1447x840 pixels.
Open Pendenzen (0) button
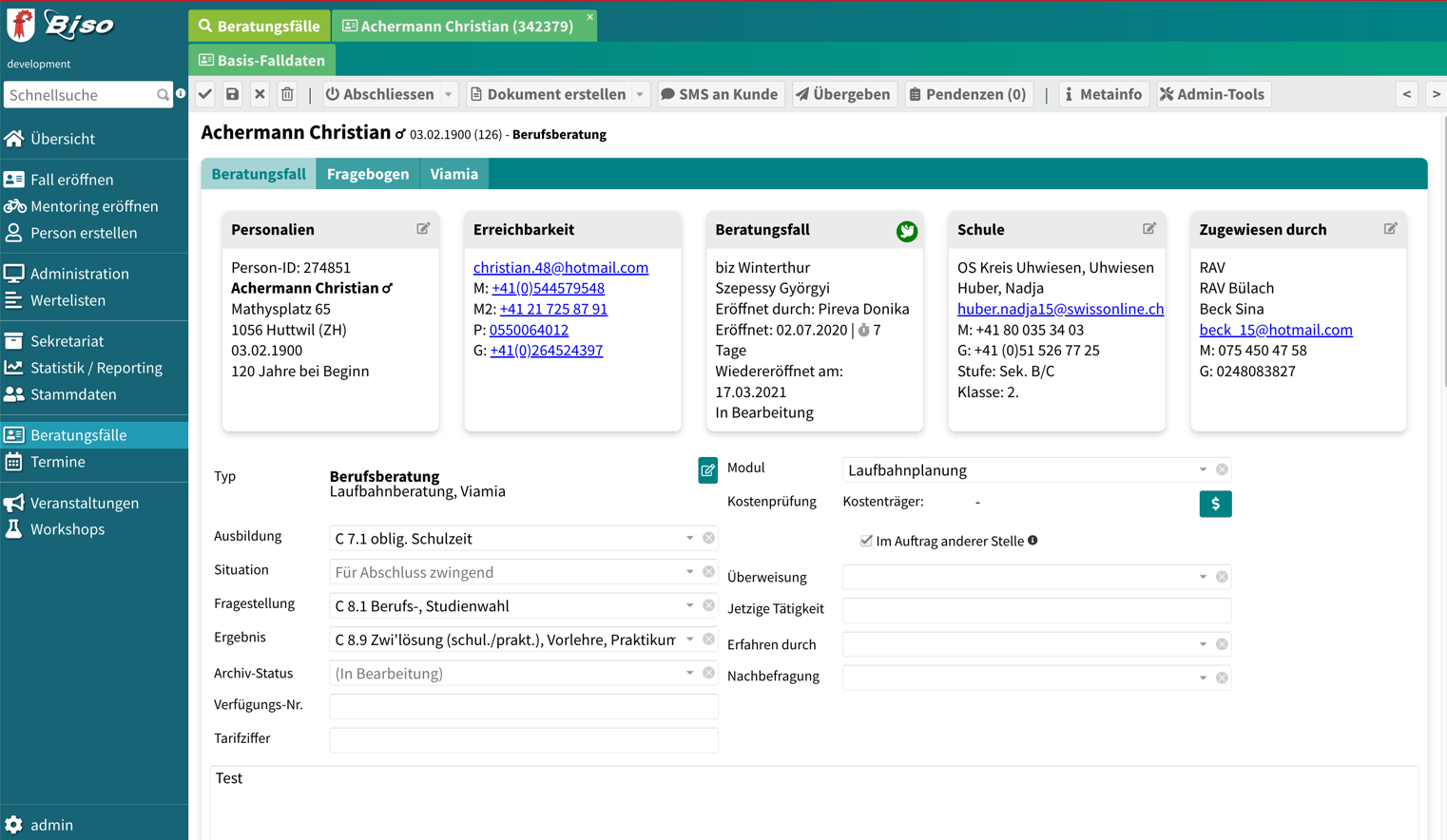pos(968,94)
